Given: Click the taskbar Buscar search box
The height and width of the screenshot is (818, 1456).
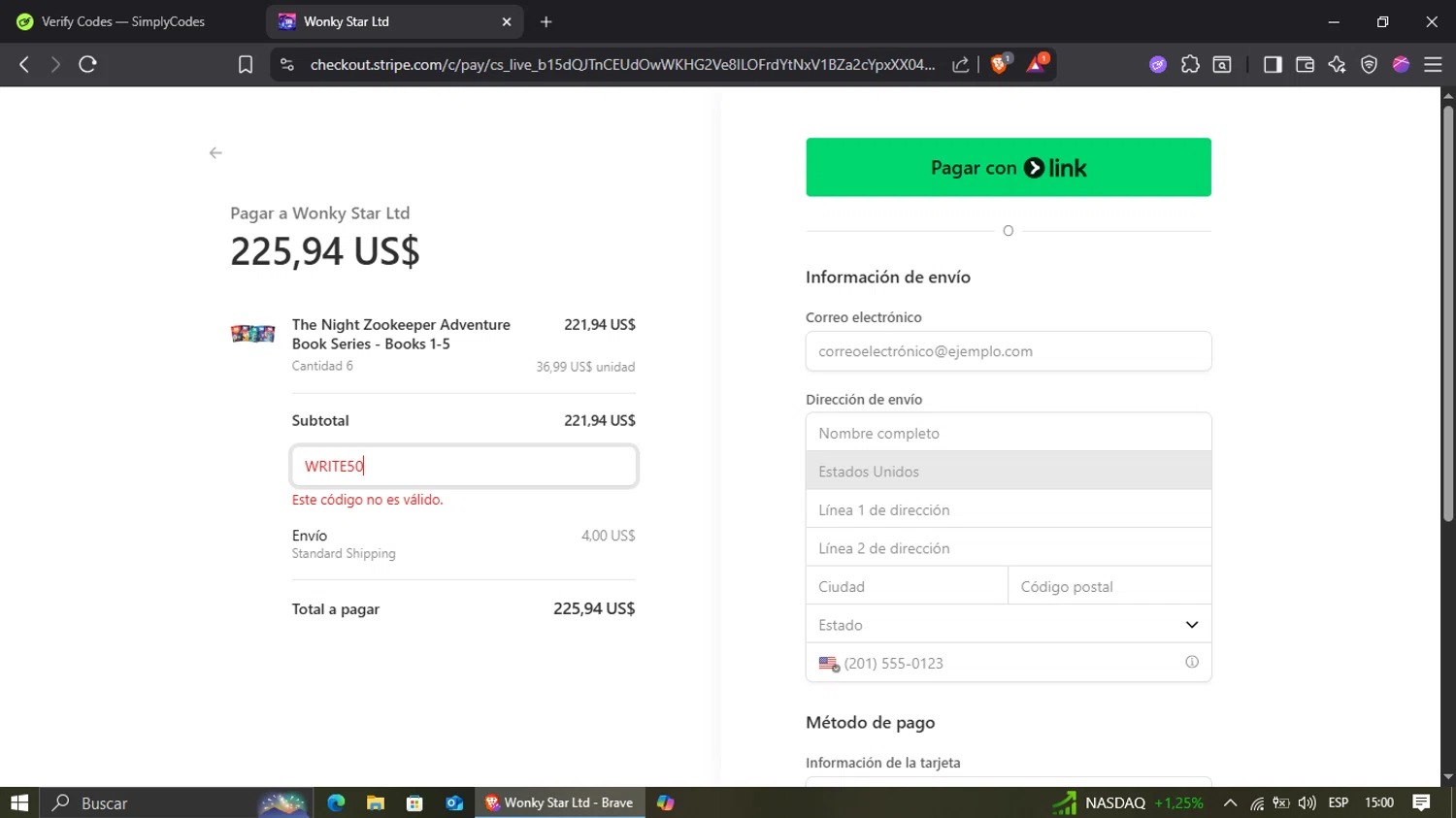Looking at the screenshot, I should click(x=178, y=802).
